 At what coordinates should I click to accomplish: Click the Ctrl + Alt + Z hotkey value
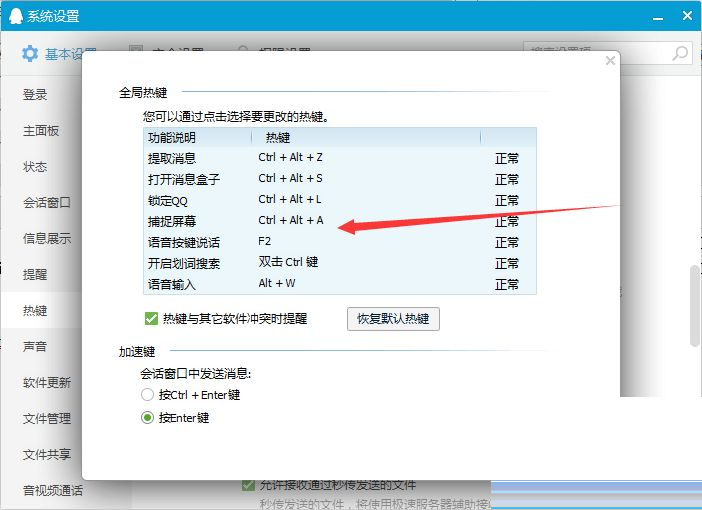tap(290, 157)
